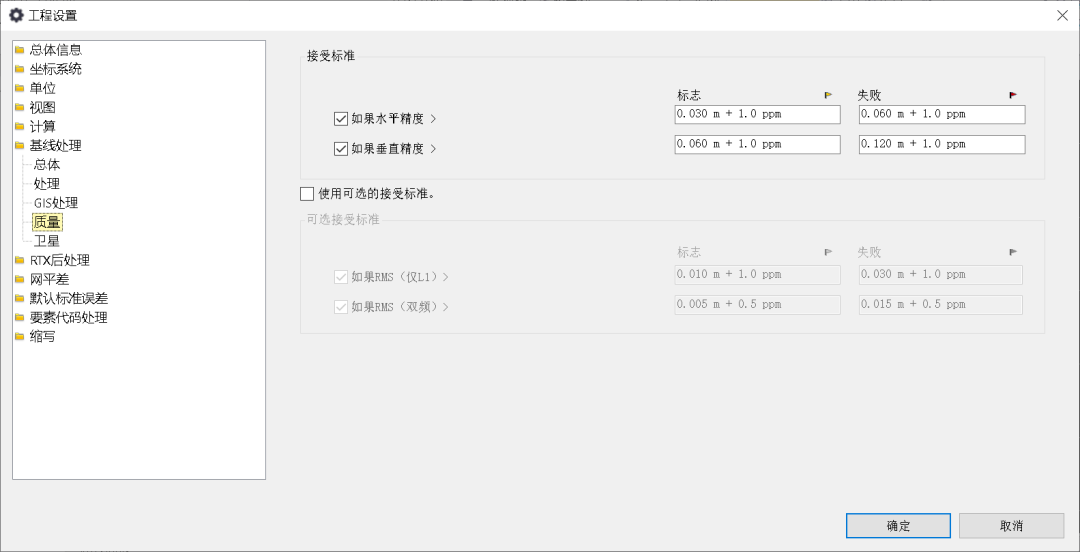Click the folder icon beside 网平差
This screenshot has height=552, width=1080.
pyautogui.click(x=20, y=280)
